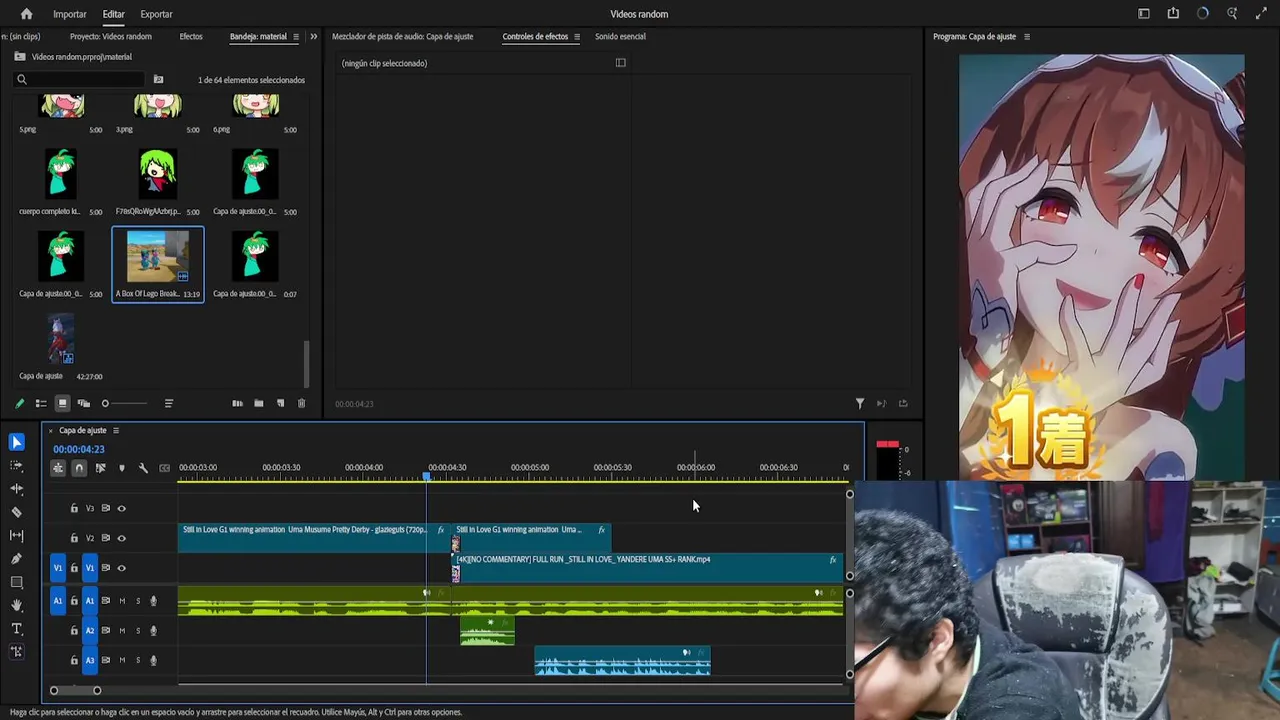
Task: Toggle insert sequences as nests button
Action: [x=58, y=468]
